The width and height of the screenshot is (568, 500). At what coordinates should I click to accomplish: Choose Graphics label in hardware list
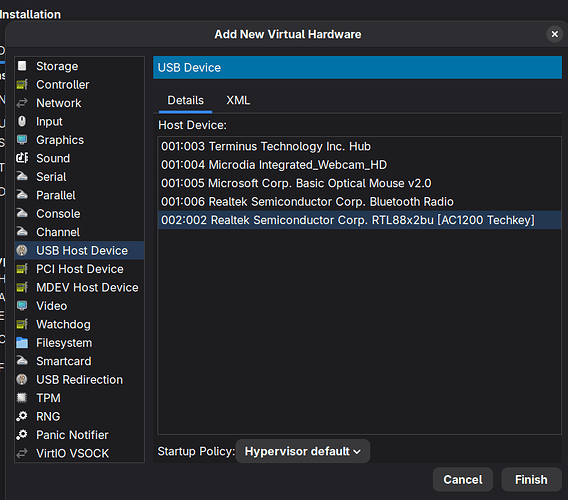pyautogui.click(x=60, y=140)
